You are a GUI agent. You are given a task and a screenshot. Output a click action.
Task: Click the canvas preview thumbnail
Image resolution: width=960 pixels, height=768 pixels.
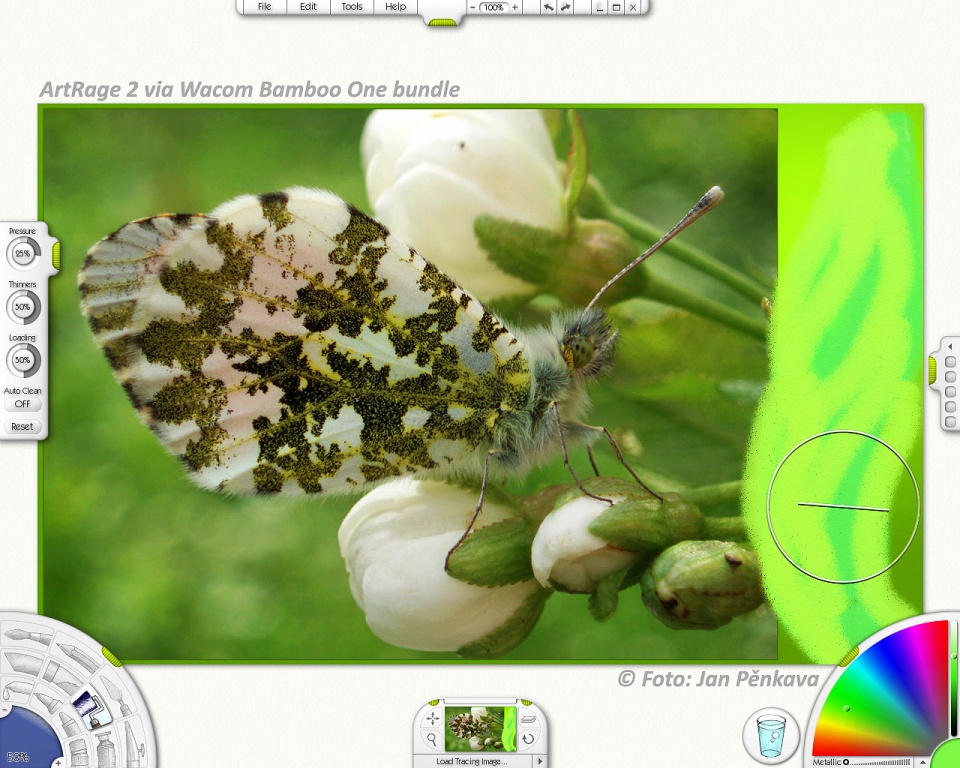(x=480, y=729)
